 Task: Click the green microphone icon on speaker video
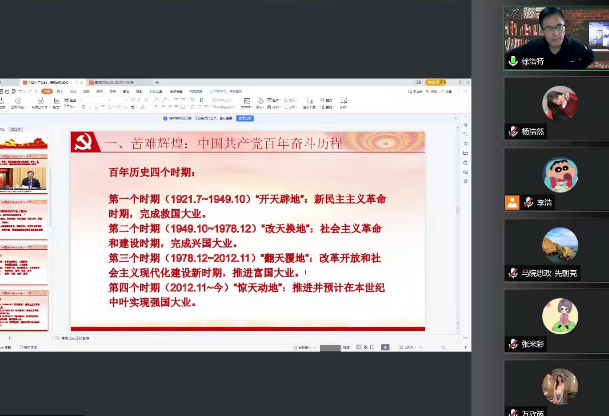(x=513, y=61)
